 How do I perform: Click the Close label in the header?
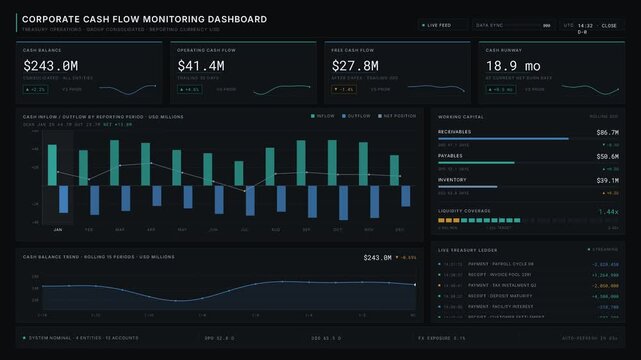click(609, 25)
